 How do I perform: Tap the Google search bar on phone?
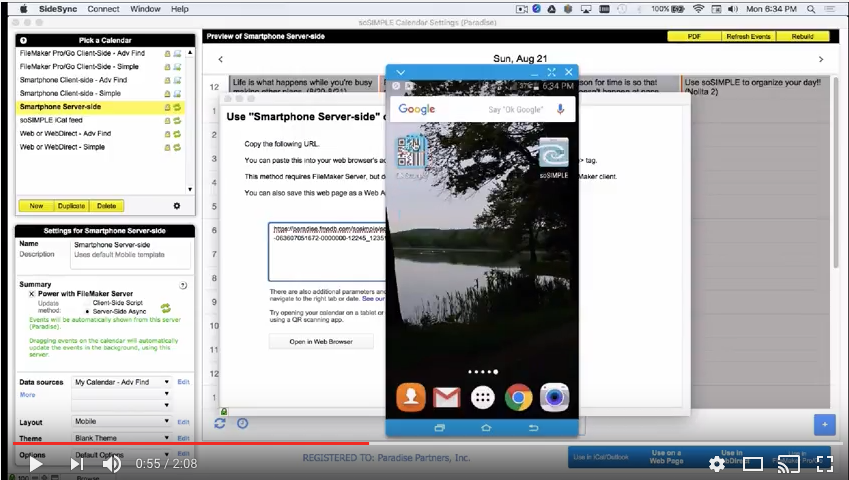482,109
